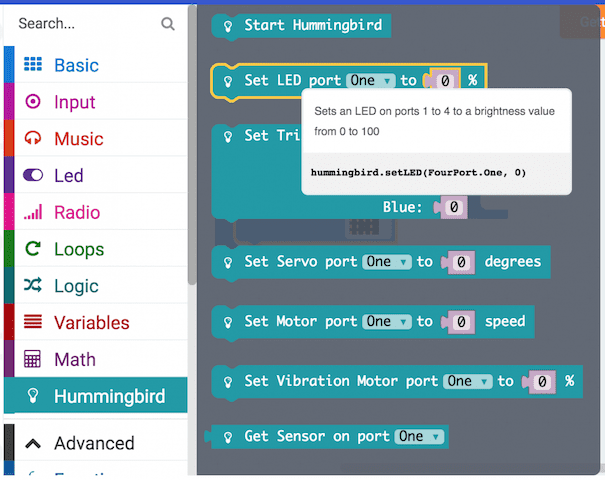Image resolution: width=605 pixels, height=480 pixels.
Task: Open Set Vibration Motor port dropdown
Action: (468, 381)
